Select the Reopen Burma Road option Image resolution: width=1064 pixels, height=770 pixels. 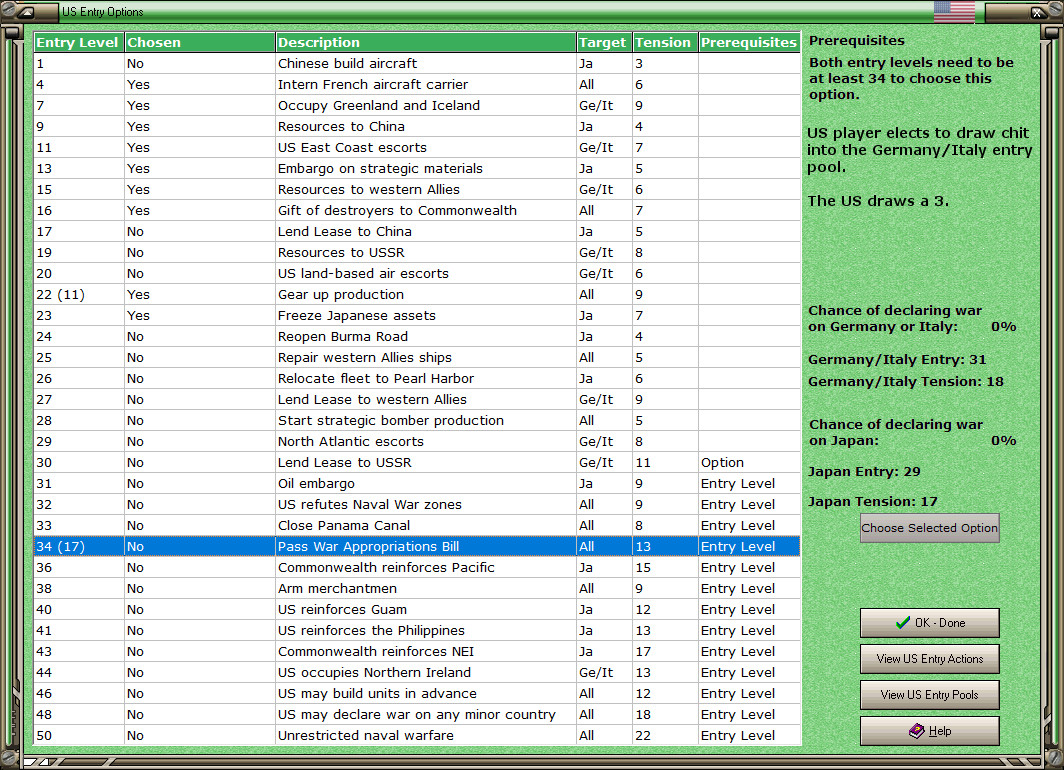pos(417,336)
